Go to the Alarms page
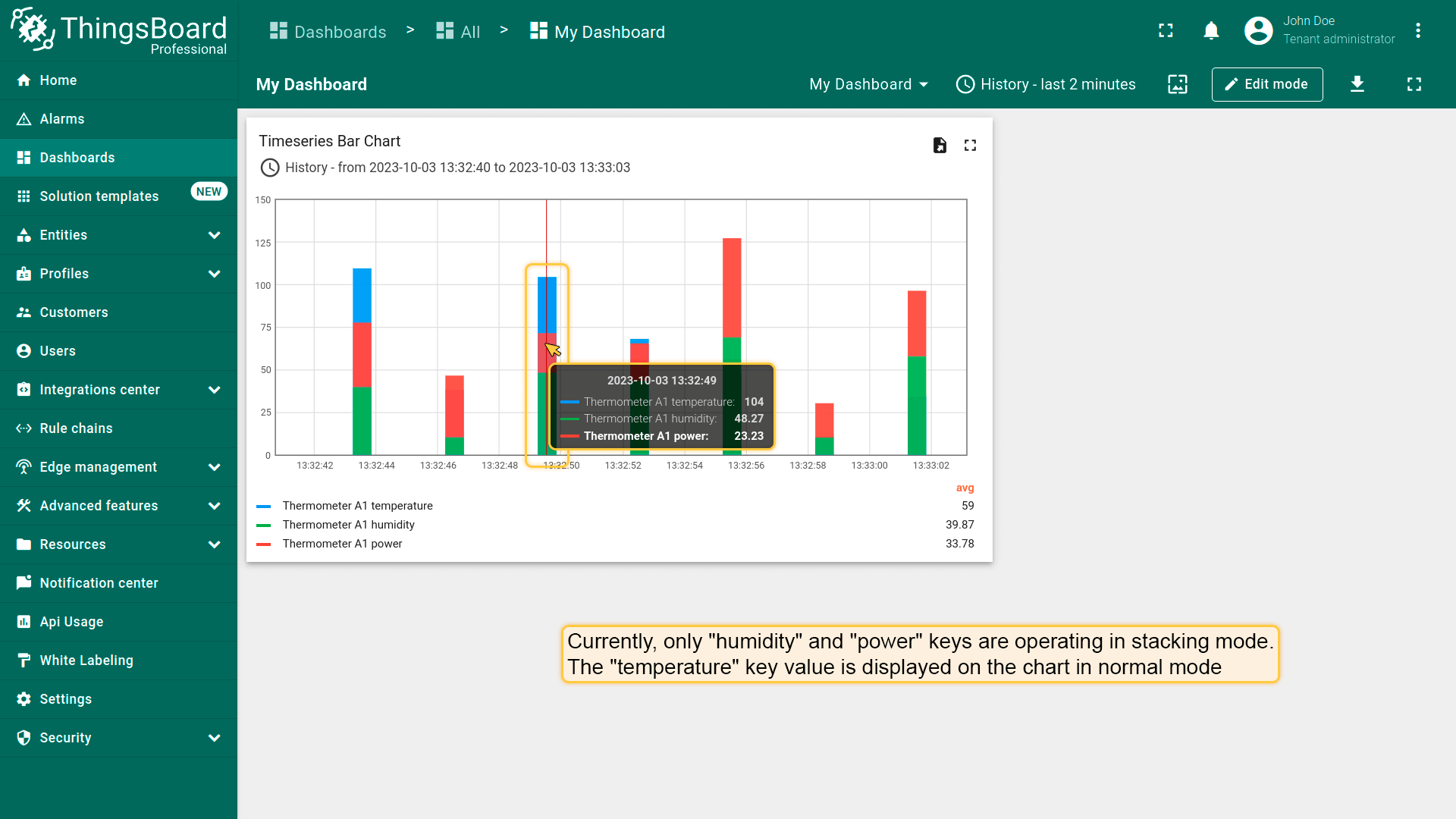 point(62,119)
